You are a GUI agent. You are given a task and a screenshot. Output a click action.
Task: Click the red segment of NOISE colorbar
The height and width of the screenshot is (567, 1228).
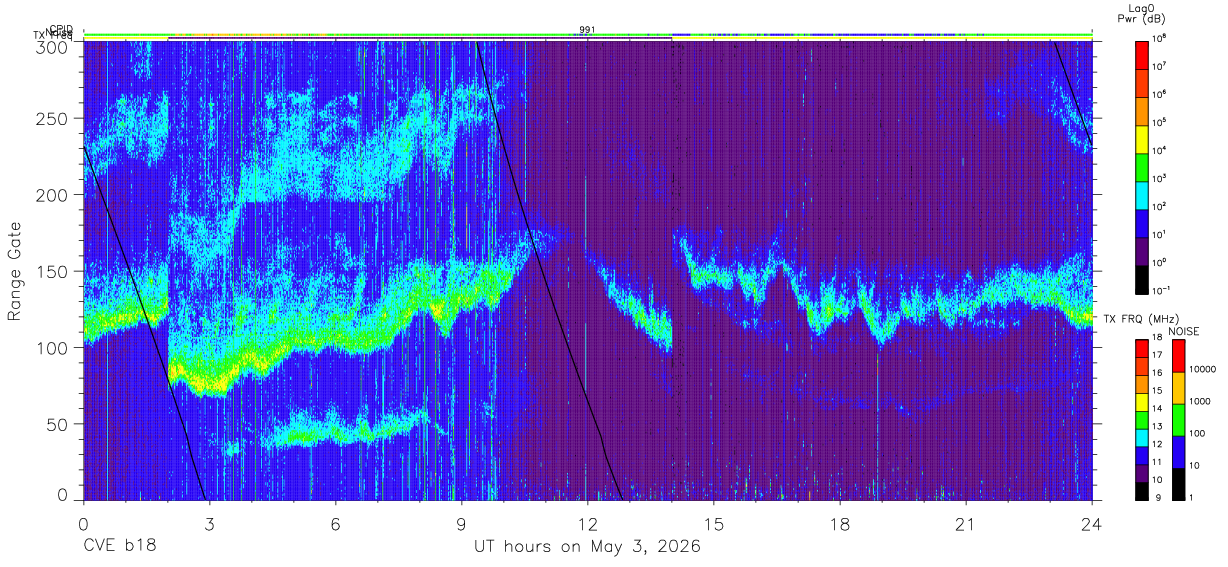pyautogui.click(x=1177, y=356)
